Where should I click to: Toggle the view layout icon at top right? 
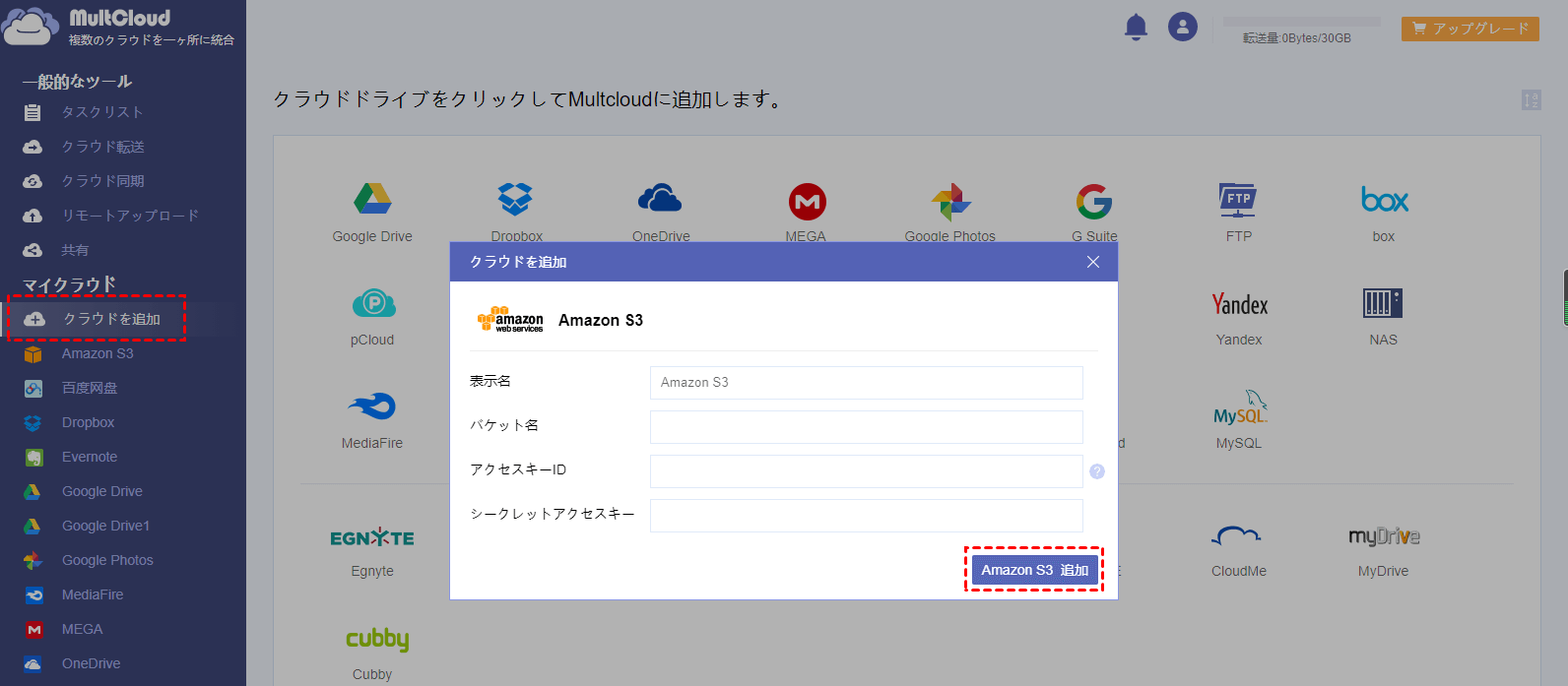click(x=1531, y=99)
